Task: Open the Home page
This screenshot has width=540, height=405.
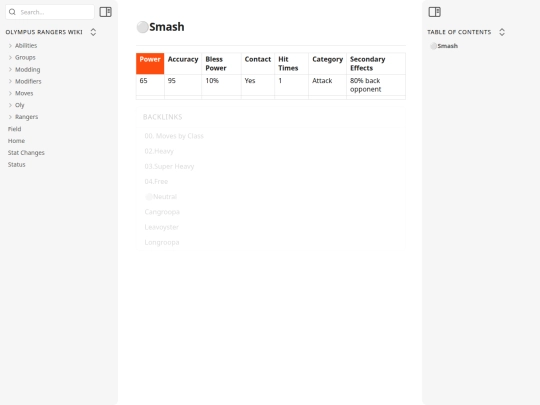Action: point(16,141)
